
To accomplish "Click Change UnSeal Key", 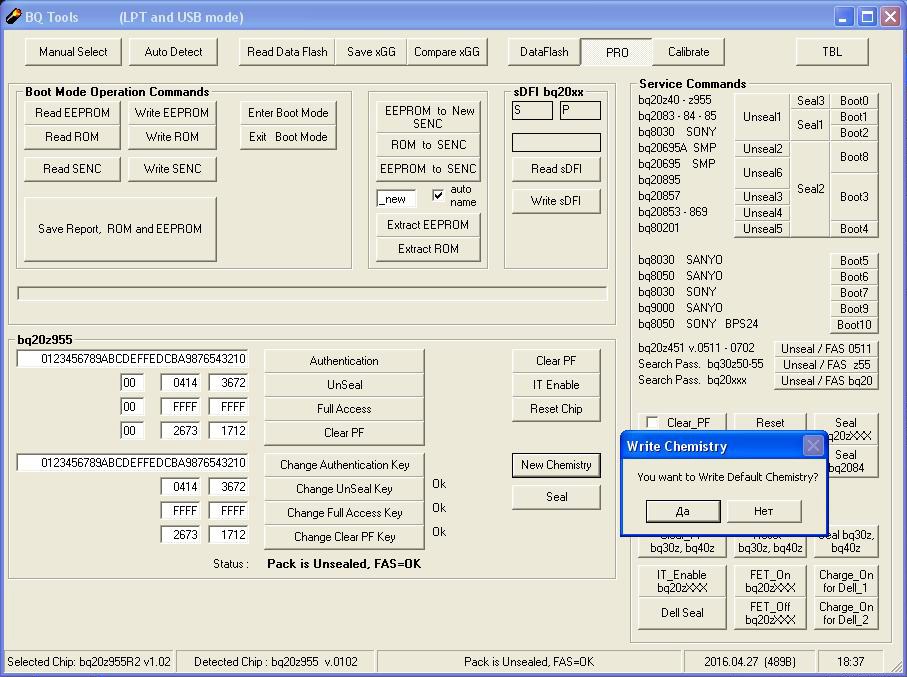I will pos(344,489).
